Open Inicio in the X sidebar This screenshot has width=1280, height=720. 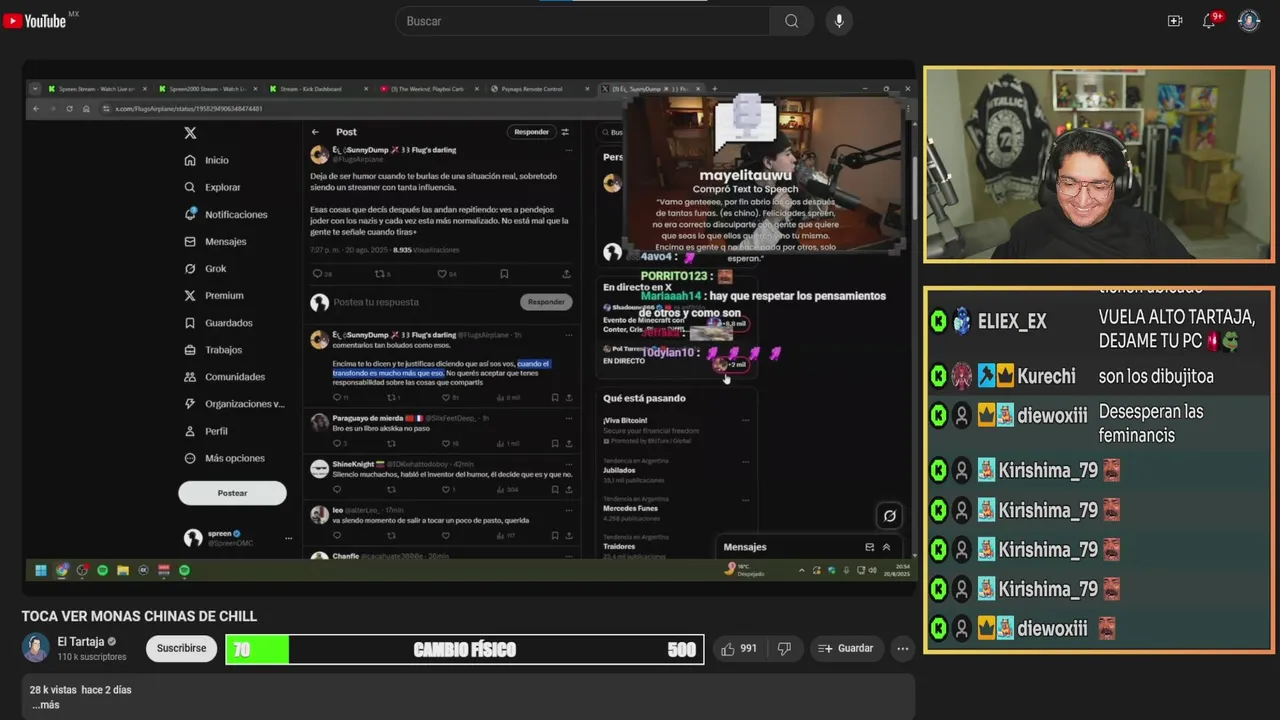pos(206,160)
